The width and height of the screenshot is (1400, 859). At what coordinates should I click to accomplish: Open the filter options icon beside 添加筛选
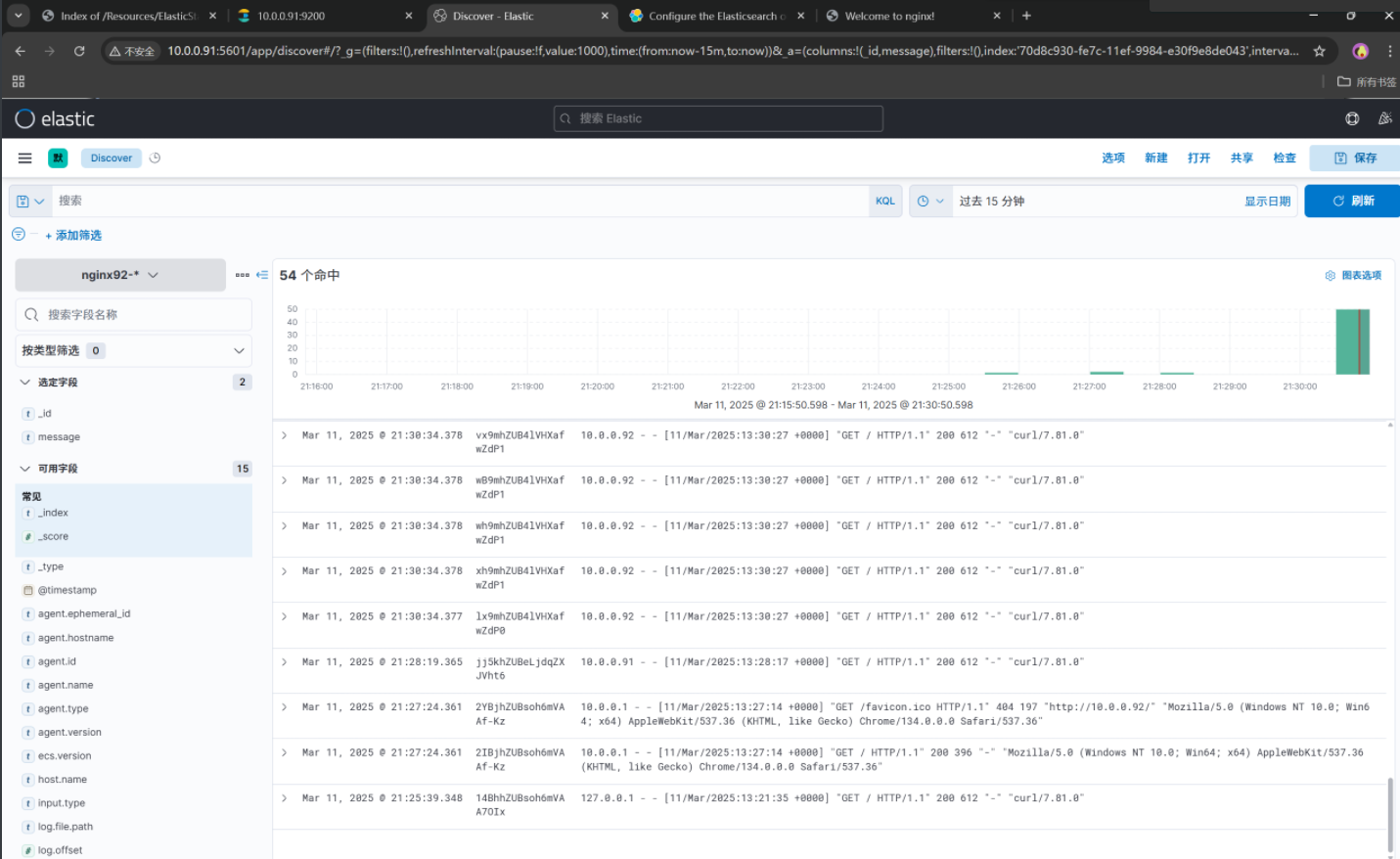pos(19,234)
